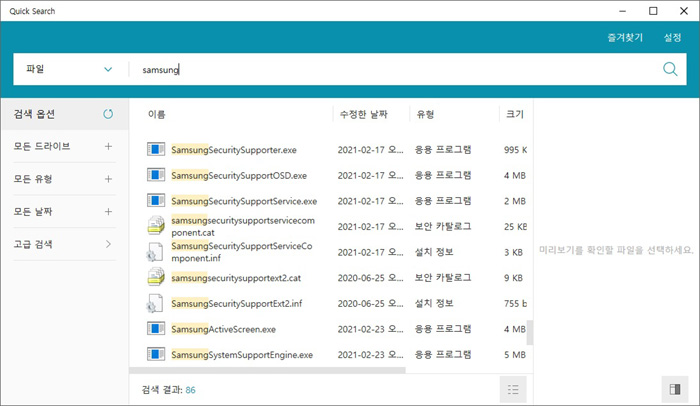Open 즐겨찾기 favorites
Image resolution: width=700 pixels, height=406 pixels.
coord(625,38)
